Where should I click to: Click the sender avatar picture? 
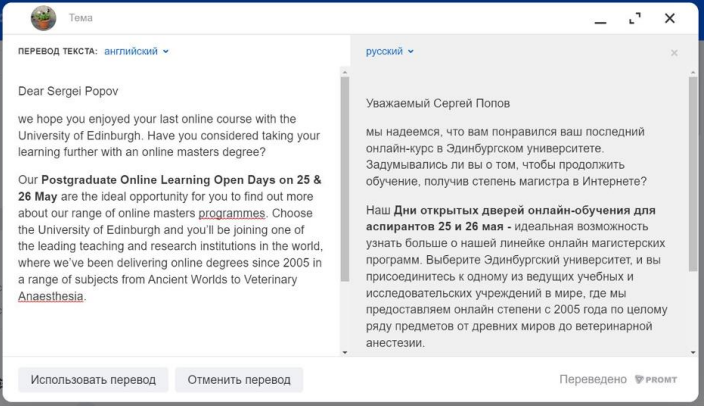(x=44, y=18)
